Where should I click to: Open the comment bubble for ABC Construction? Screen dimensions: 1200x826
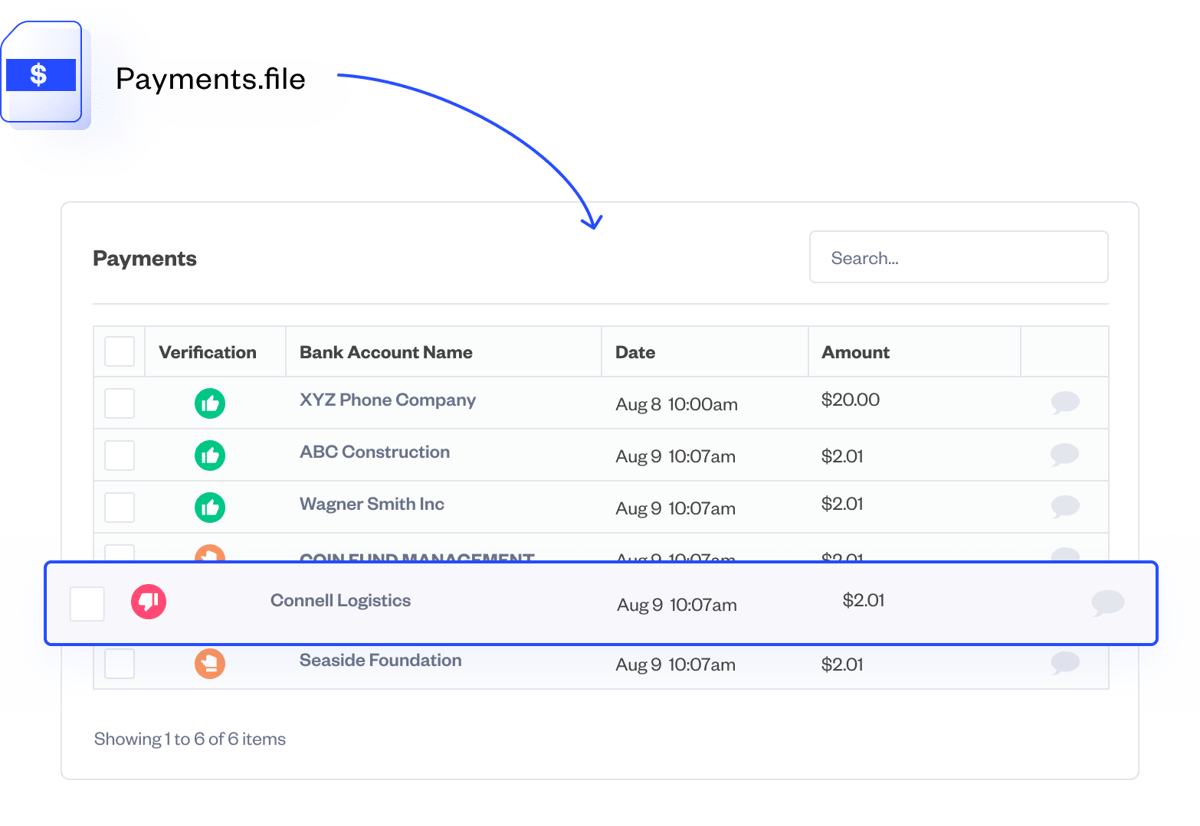point(1065,454)
